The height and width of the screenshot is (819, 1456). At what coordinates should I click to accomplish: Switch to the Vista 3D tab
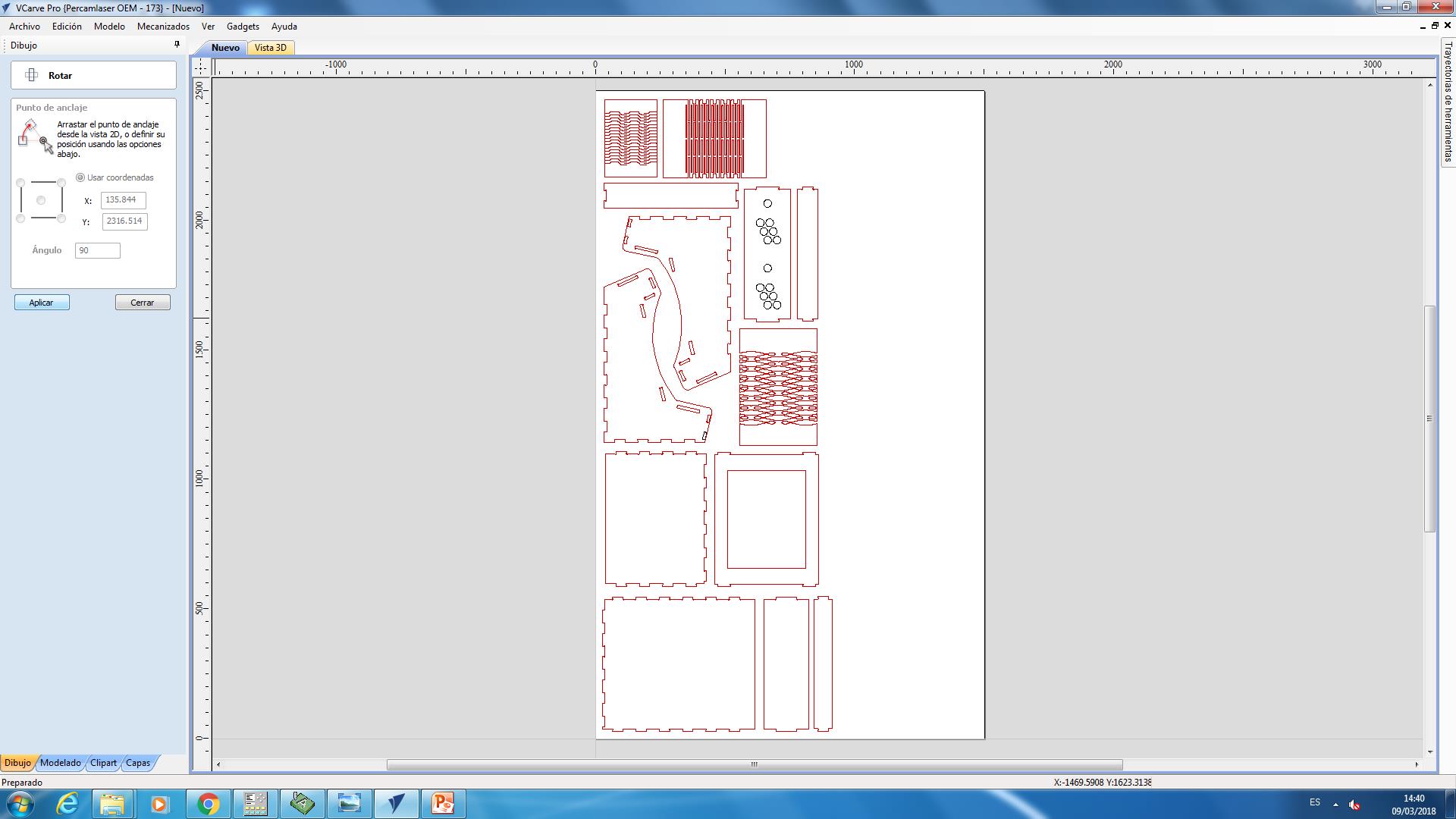[x=271, y=48]
